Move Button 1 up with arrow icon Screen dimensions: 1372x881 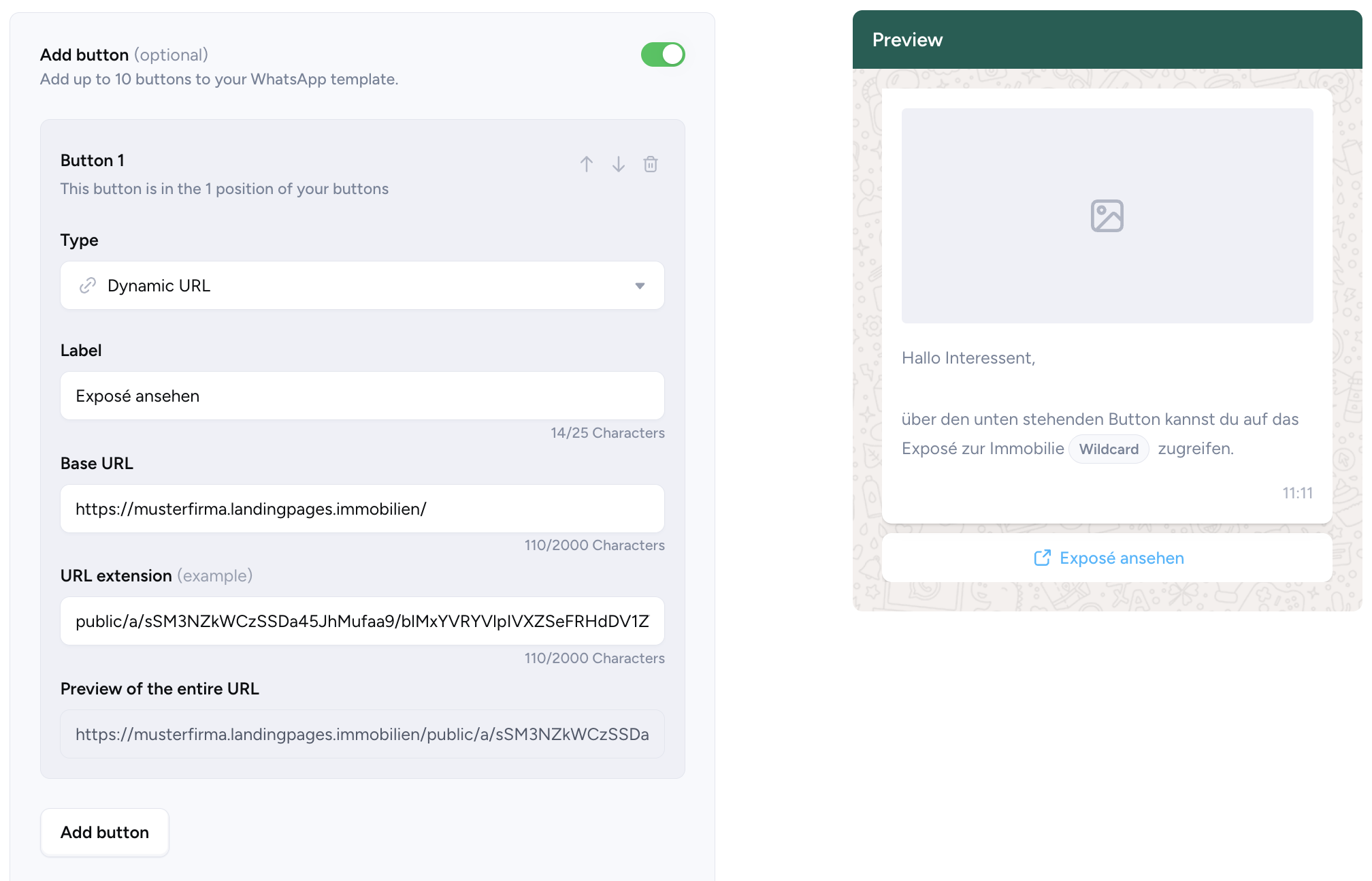click(x=587, y=164)
